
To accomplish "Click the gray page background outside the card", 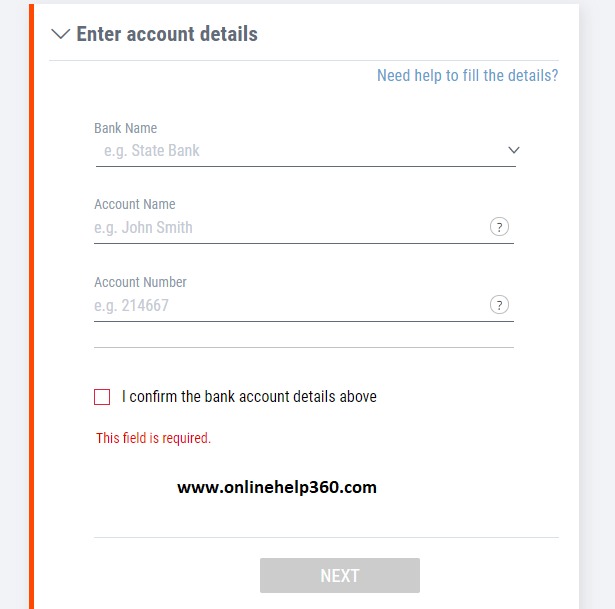I will (597, 304).
